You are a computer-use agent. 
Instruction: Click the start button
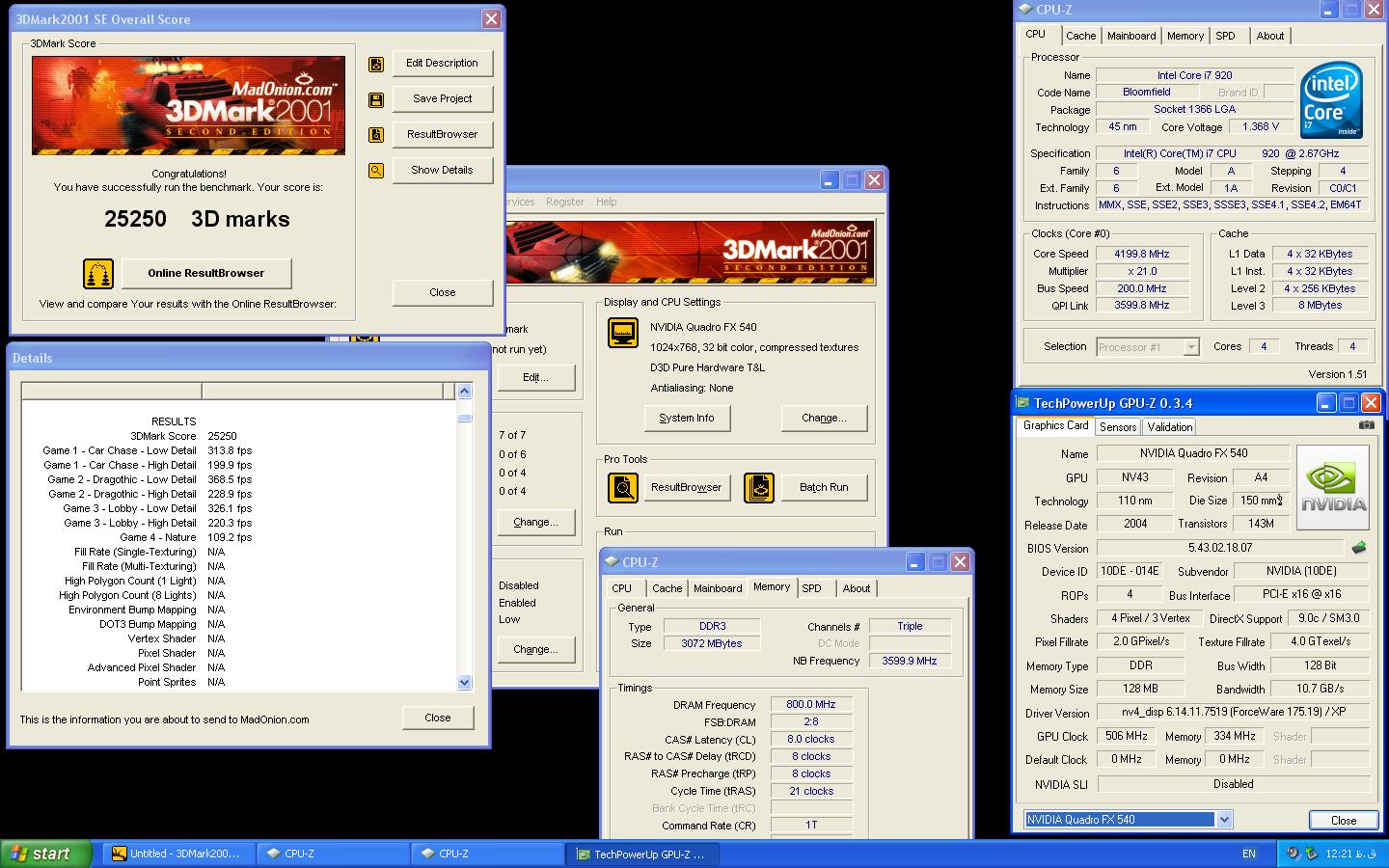pos(46,854)
